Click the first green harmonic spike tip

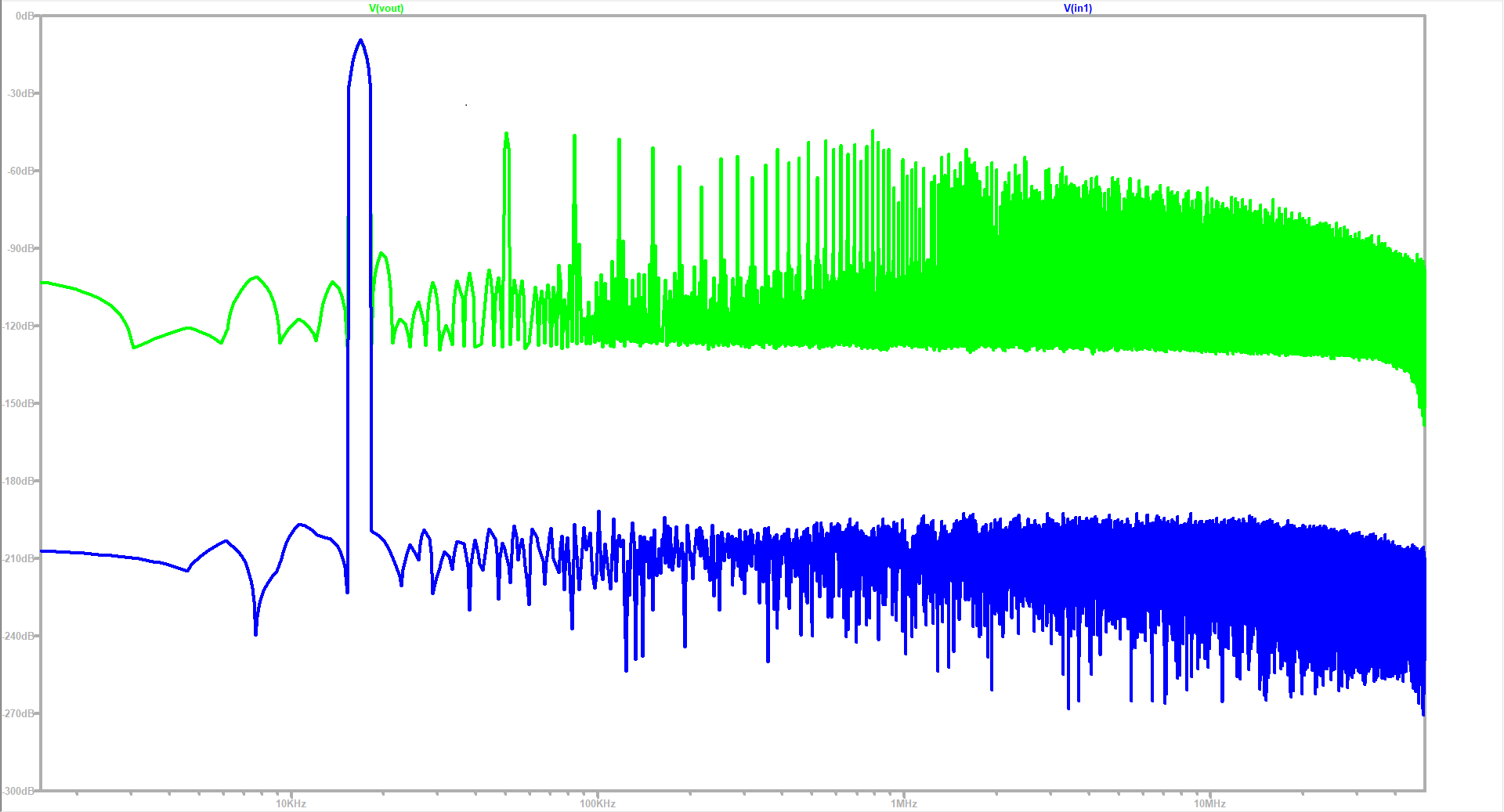pyautogui.click(x=507, y=134)
